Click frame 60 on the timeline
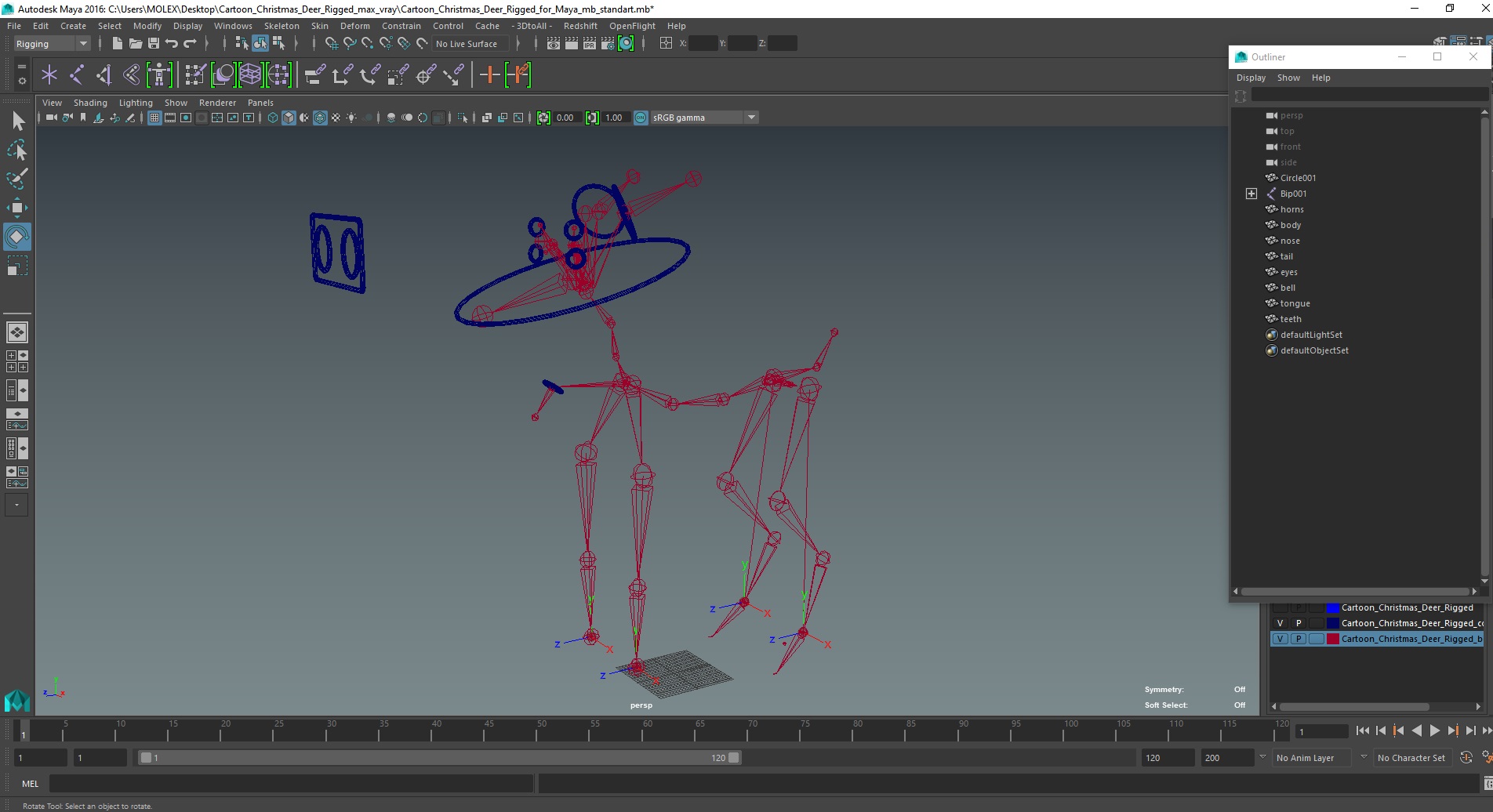This screenshot has width=1493, height=812. (x=647, y=730)
